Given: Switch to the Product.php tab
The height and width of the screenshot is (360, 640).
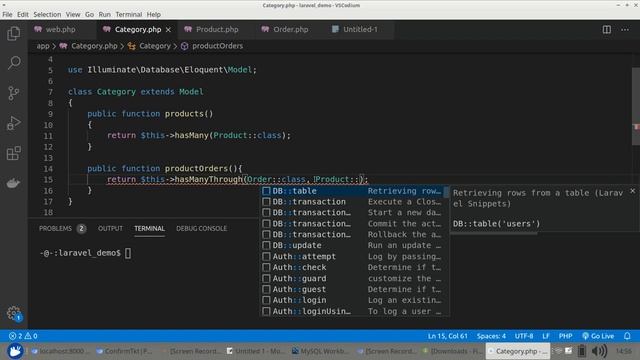Looking at the screenshot, I should [x=217, y=29].
